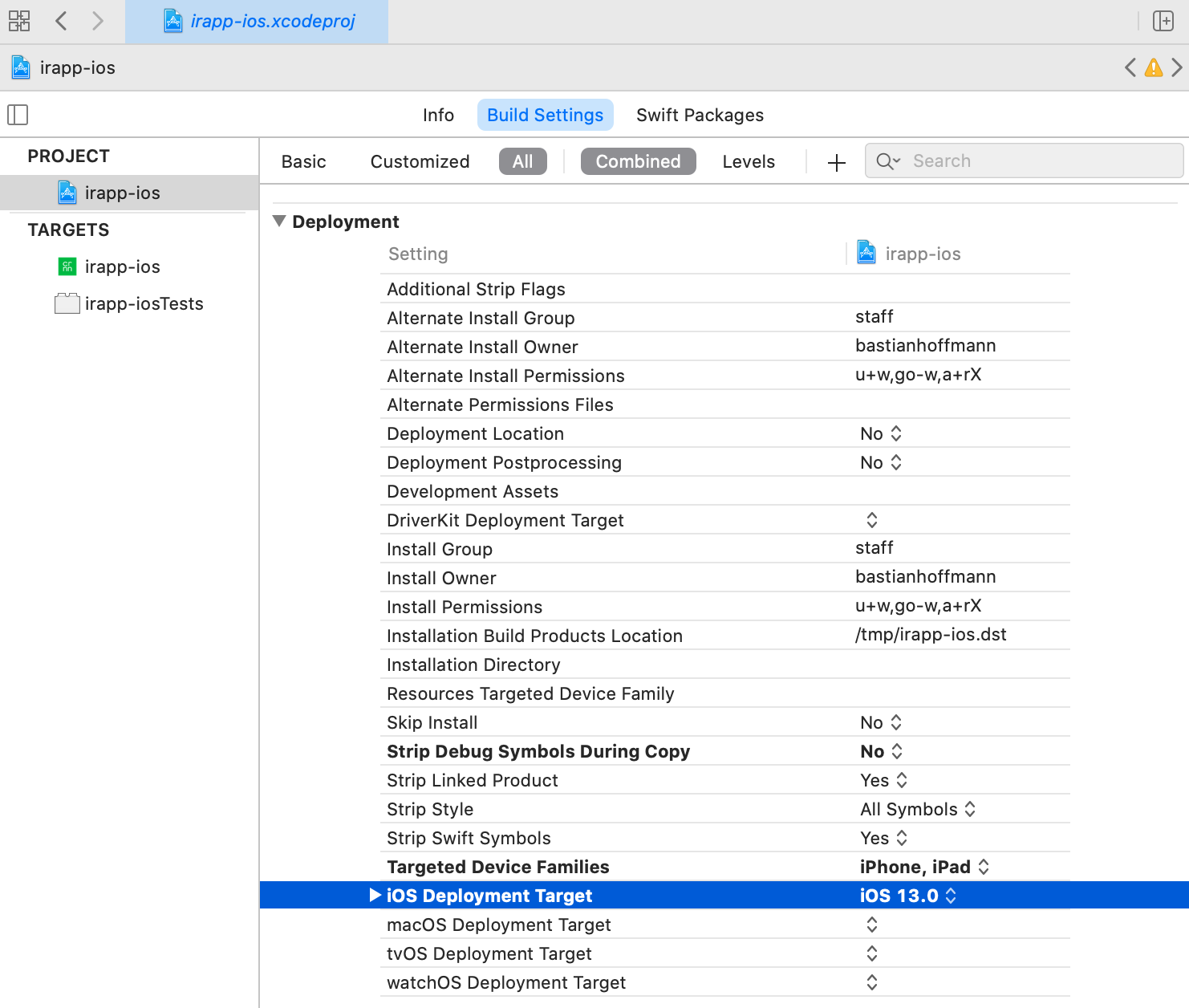The width and height of the screenshot is (1189, 1008).
Task: Select the irapp-ios target app icon
Action: coord(67,266)
